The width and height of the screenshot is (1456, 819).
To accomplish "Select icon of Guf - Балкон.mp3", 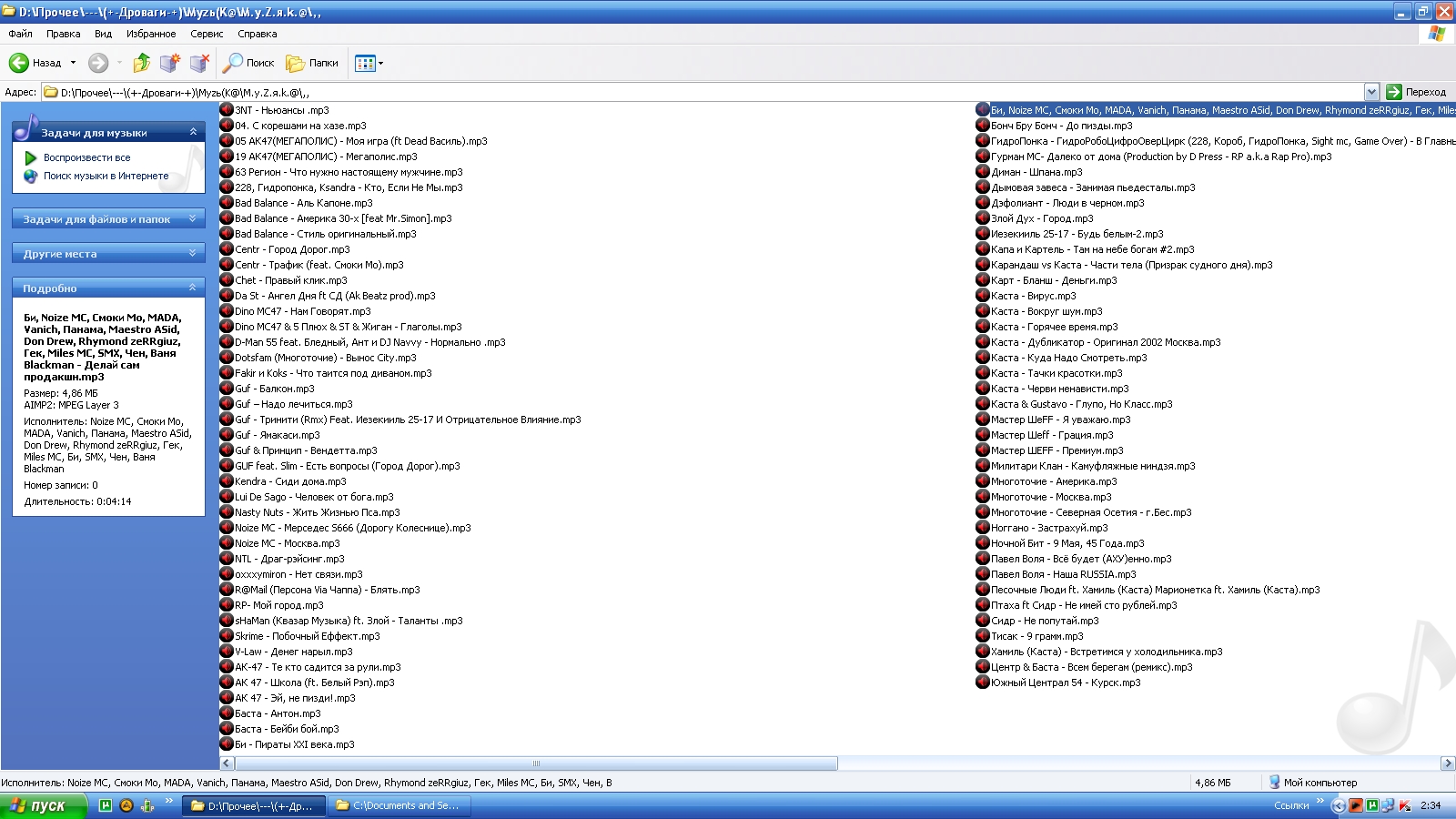I will pyautogui.click(x=227, y=389).
